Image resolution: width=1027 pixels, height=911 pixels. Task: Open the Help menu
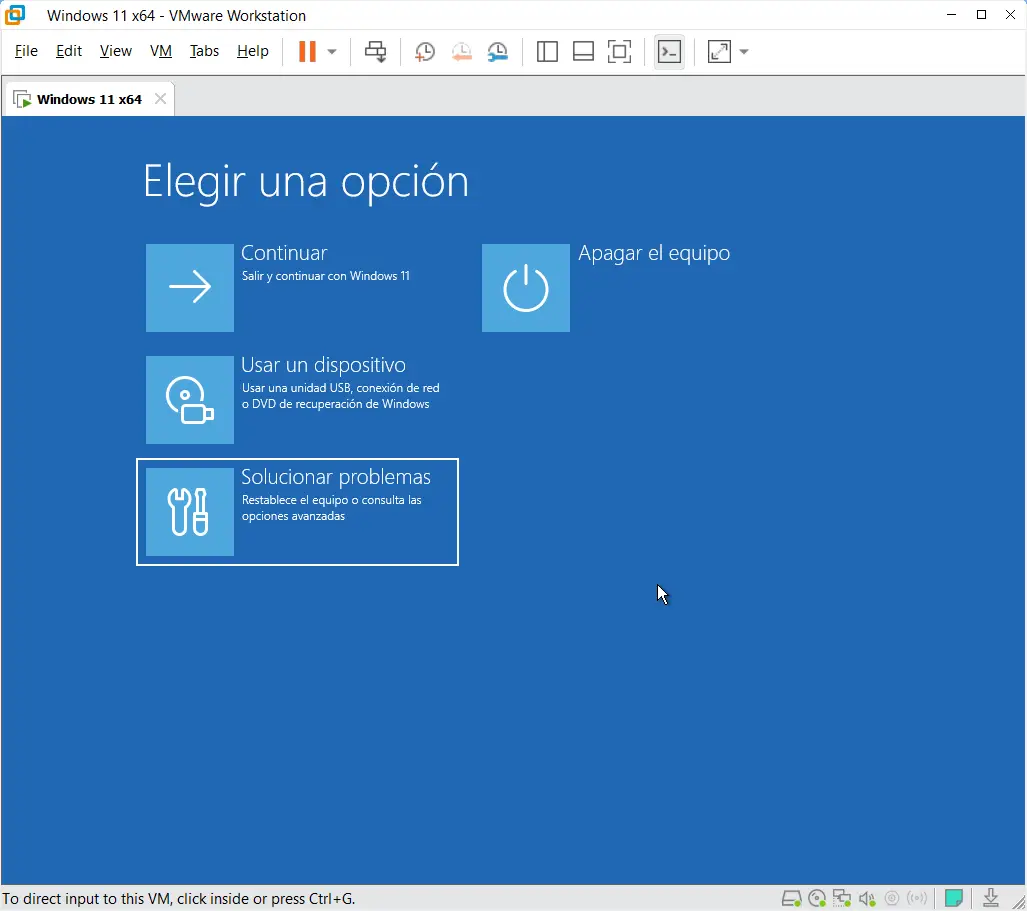click(x=252, y=51)
